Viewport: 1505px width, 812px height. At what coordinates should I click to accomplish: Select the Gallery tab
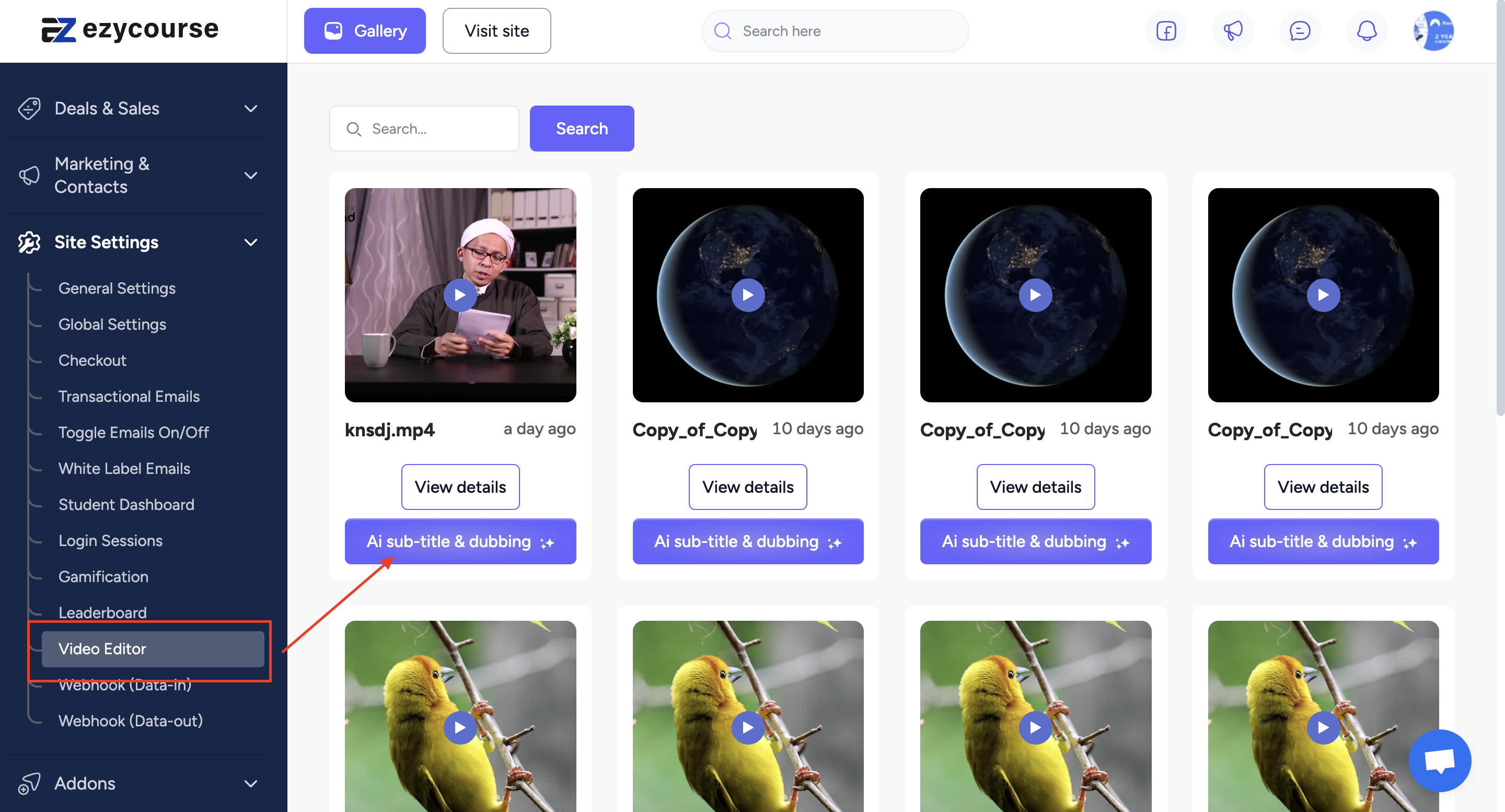365,30
